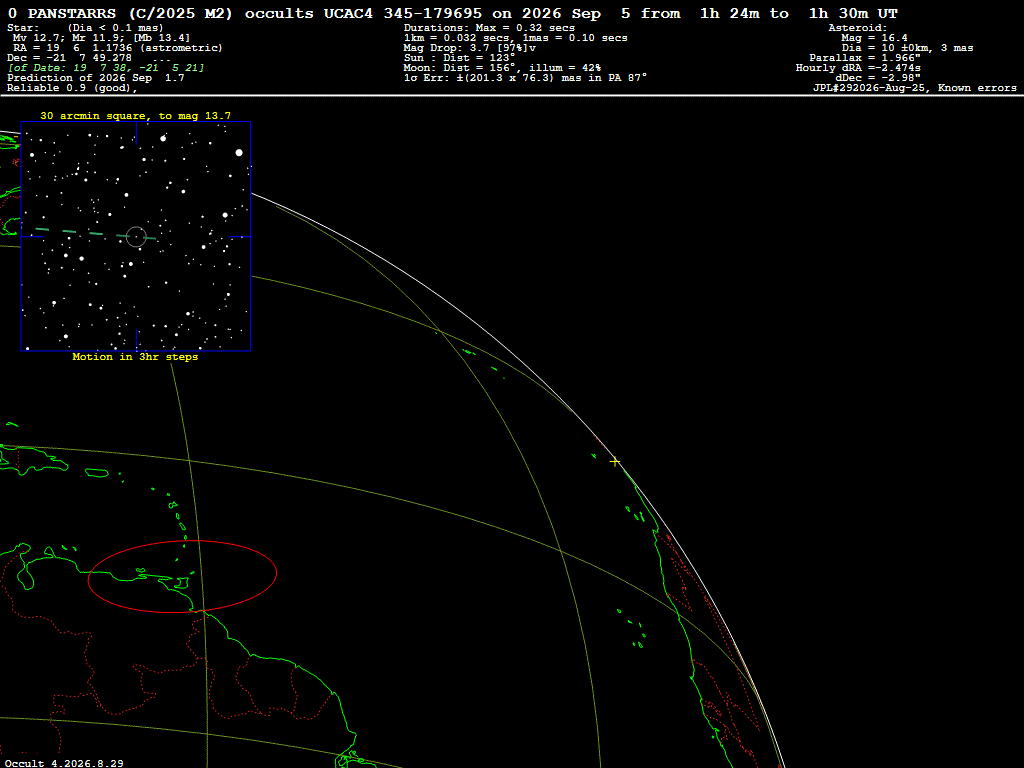1024x768 pixels.
Task: Click the 'Reliable 0.9 (good)' text
Action: (x=72, y=88)
